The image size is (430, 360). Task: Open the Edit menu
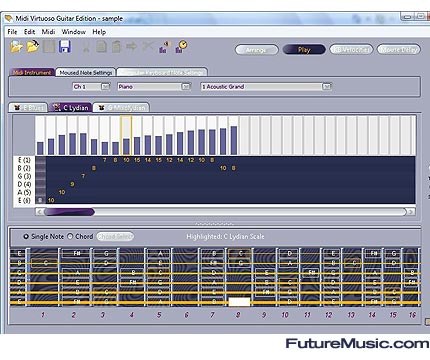click(29, 32)
